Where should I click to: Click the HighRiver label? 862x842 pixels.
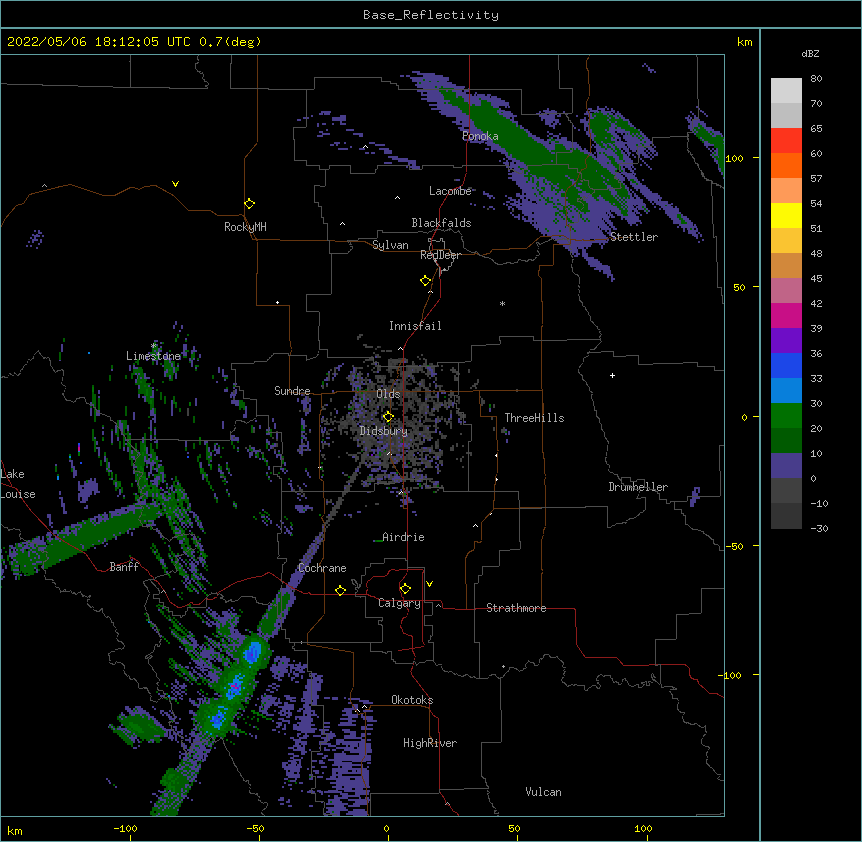[x=430, y=743]
